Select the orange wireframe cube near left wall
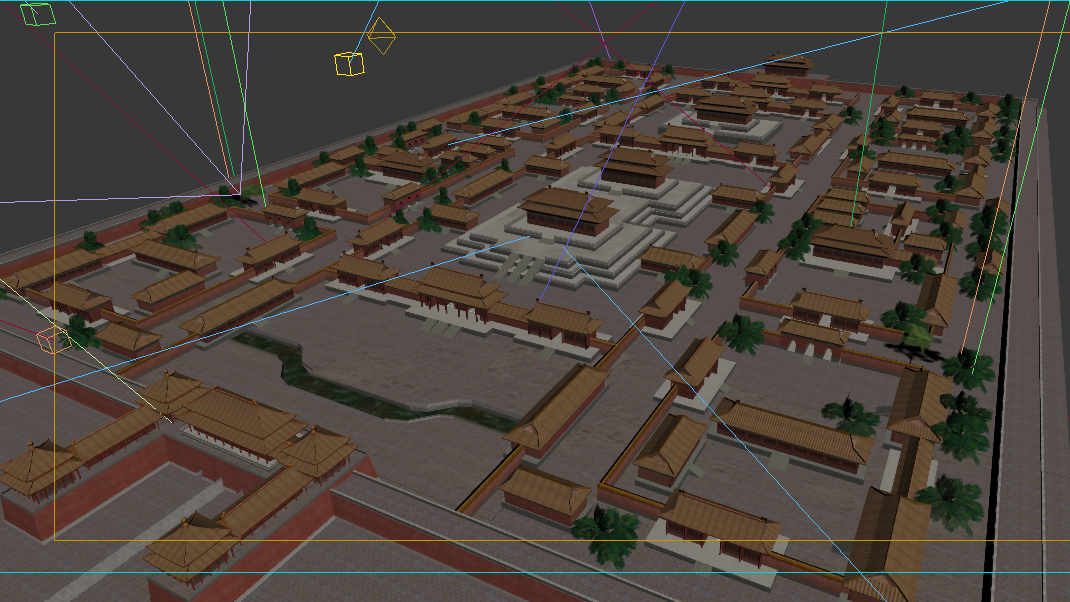The height and width of the screenshot is (602, 1070). 51,339
